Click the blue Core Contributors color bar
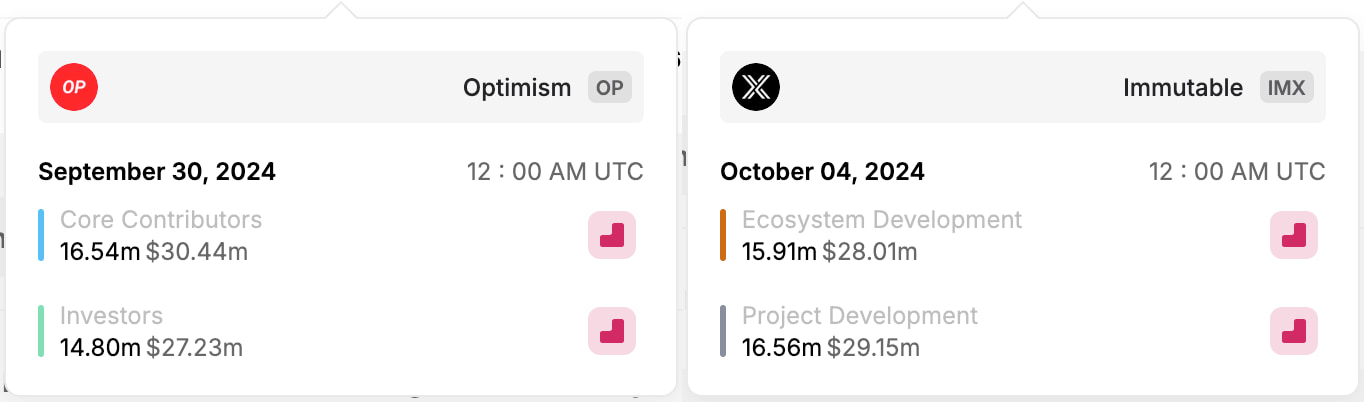The image size is (1364, 402). pyautogui.click(x=41, y=235)
